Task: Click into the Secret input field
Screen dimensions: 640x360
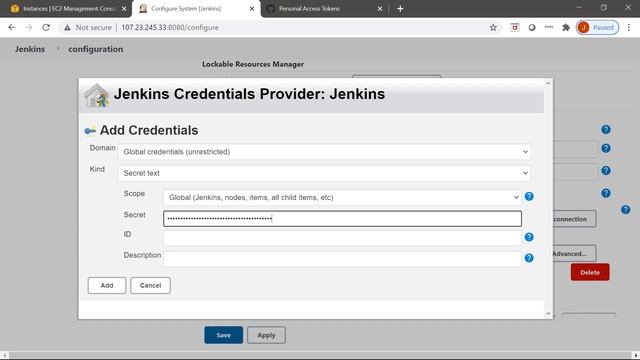Action: point(342,219)
